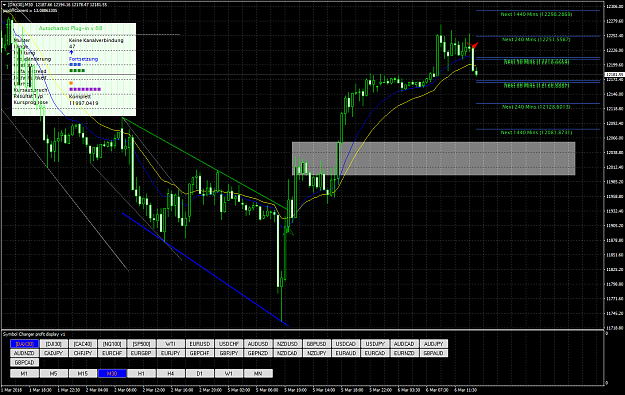Click the price forecast value 11997.0419

tap(84, 103)
